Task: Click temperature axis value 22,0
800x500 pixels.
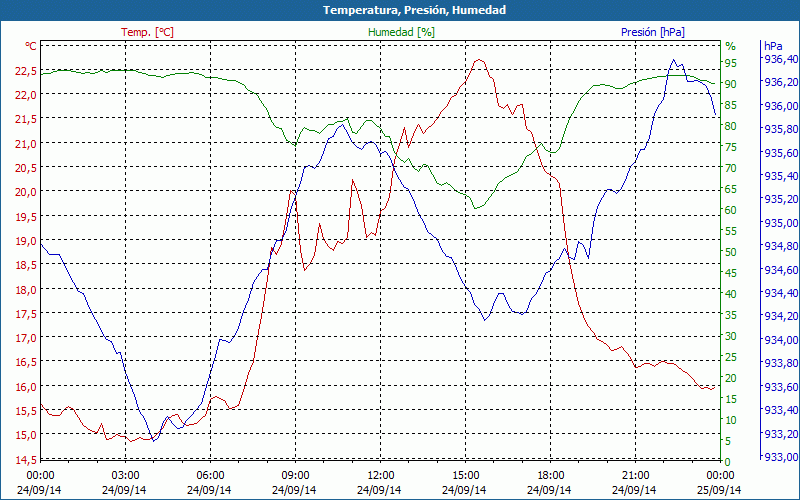Action: [x=26, y=95]
